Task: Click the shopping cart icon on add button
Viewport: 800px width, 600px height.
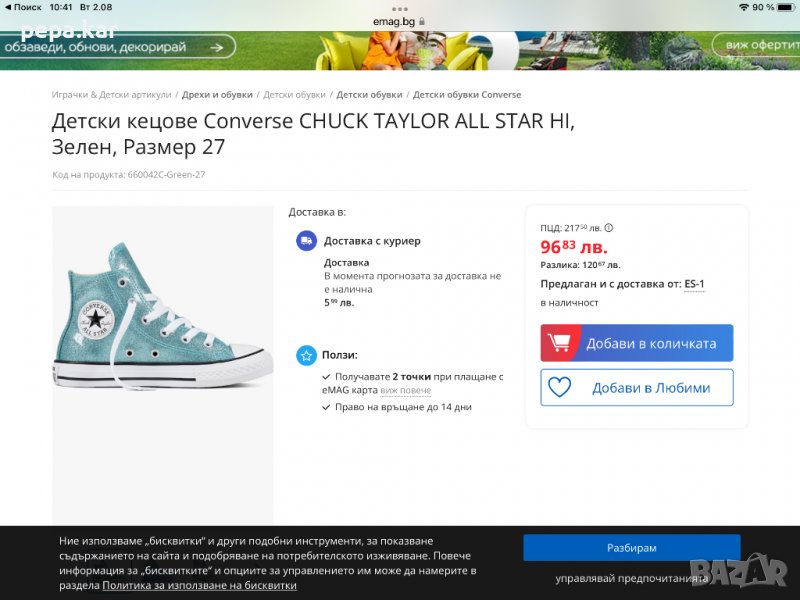Action: pos(558,343)
